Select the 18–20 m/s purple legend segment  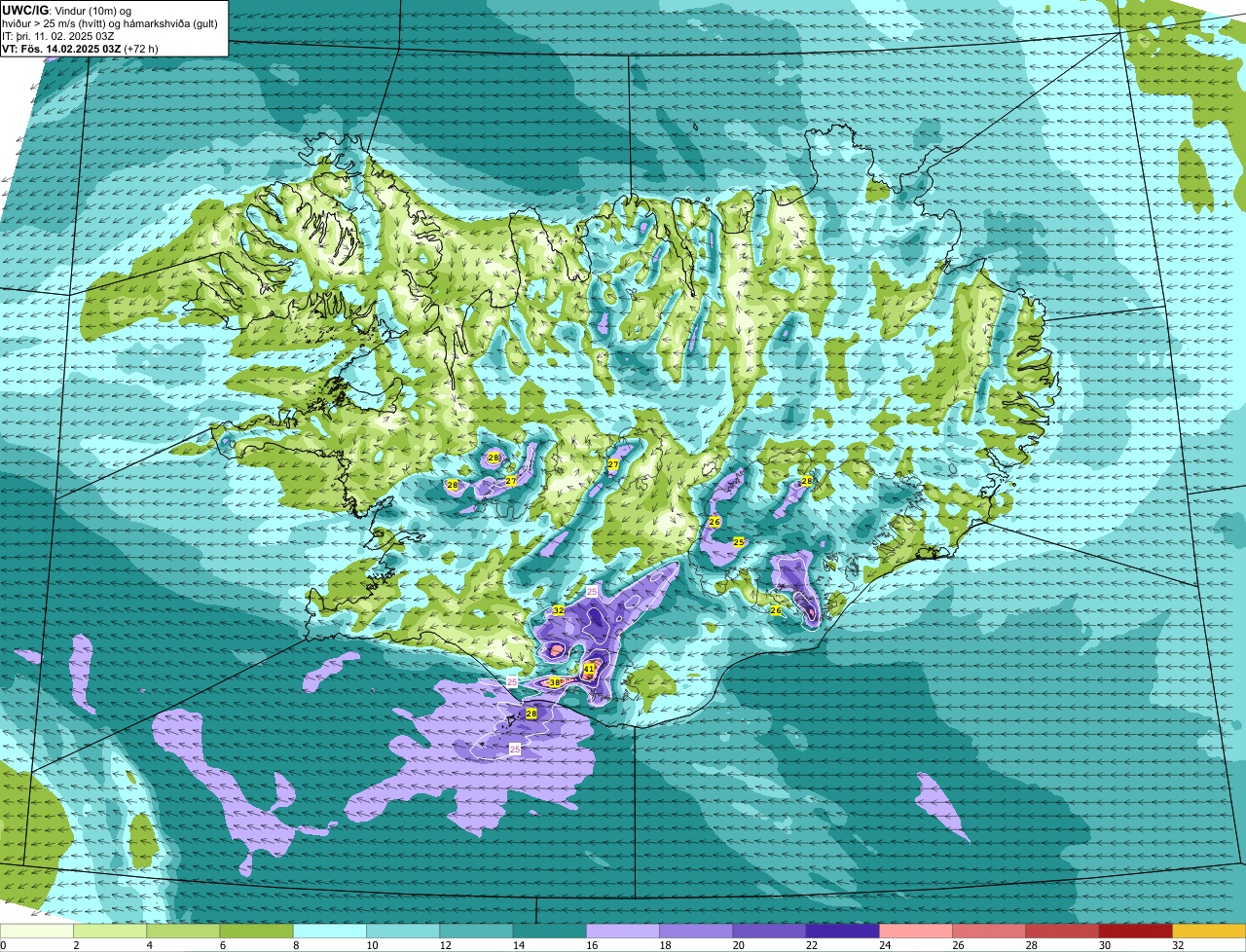click(696, 932)
